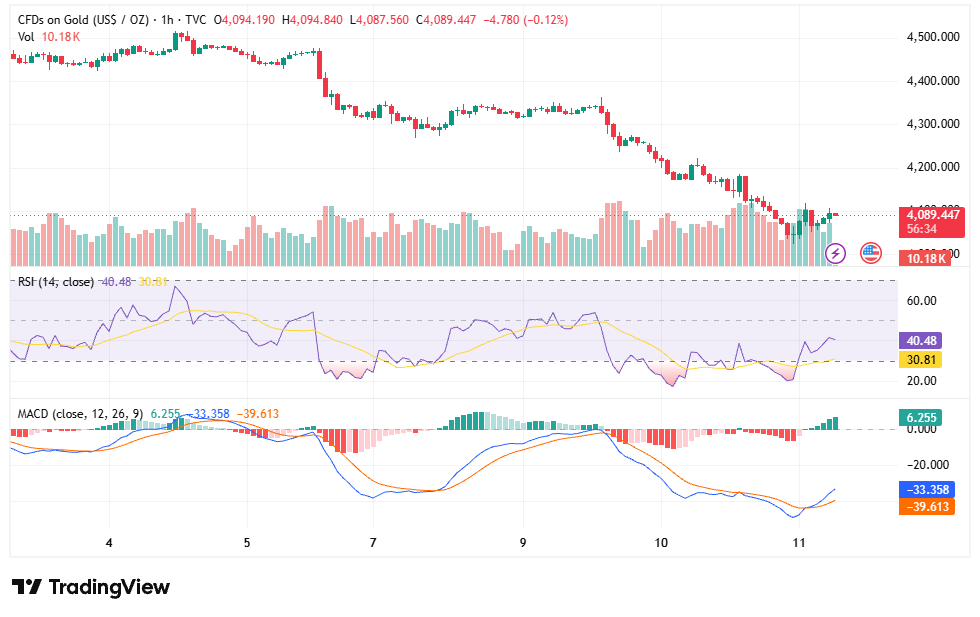Click the red 4,089.447 current price label

pyautogui.click(x=932, y=222)
